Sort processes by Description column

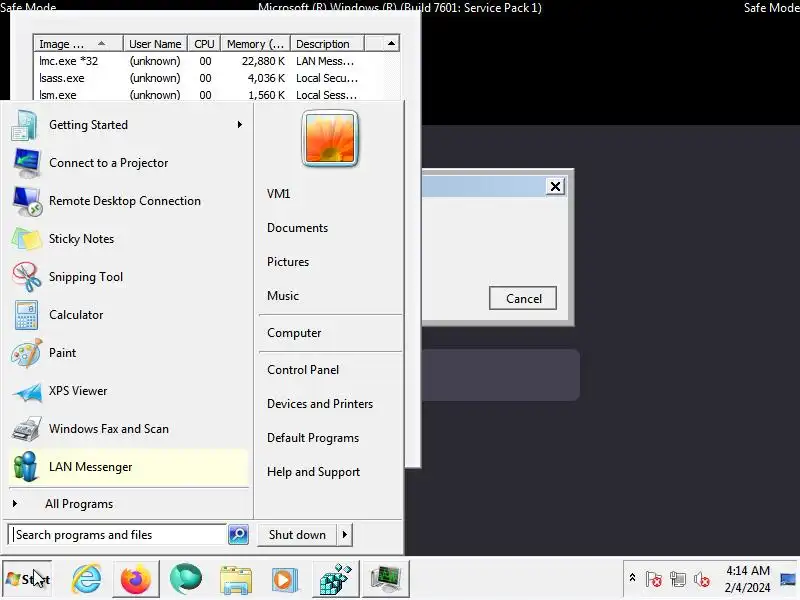pos(327,44)
